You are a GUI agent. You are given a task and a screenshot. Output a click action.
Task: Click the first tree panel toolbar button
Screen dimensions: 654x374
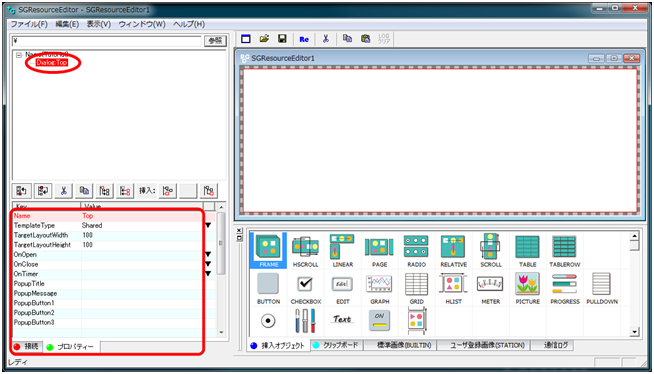(22, 191)
